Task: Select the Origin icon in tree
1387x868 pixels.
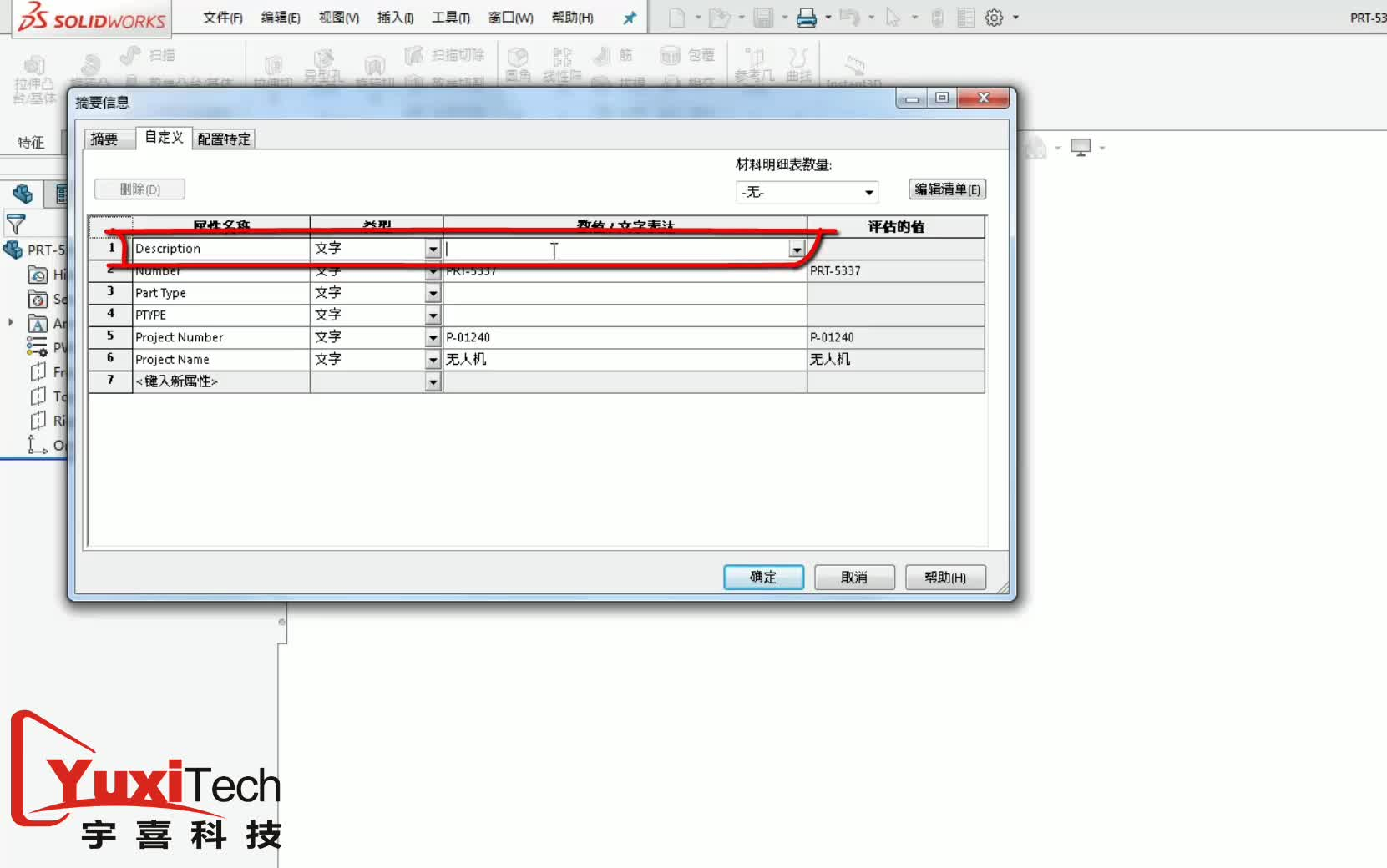Action: 38,445
